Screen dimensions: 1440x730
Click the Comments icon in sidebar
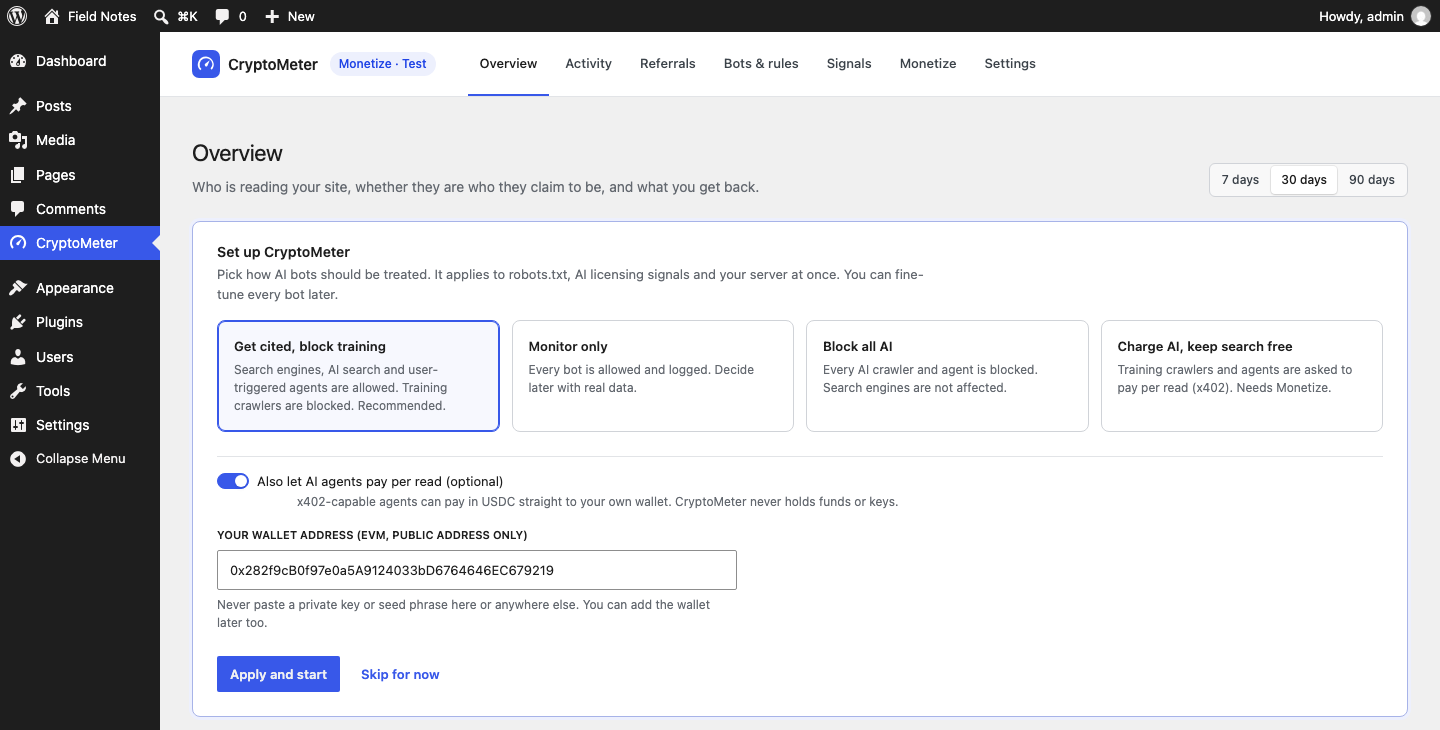18,209
